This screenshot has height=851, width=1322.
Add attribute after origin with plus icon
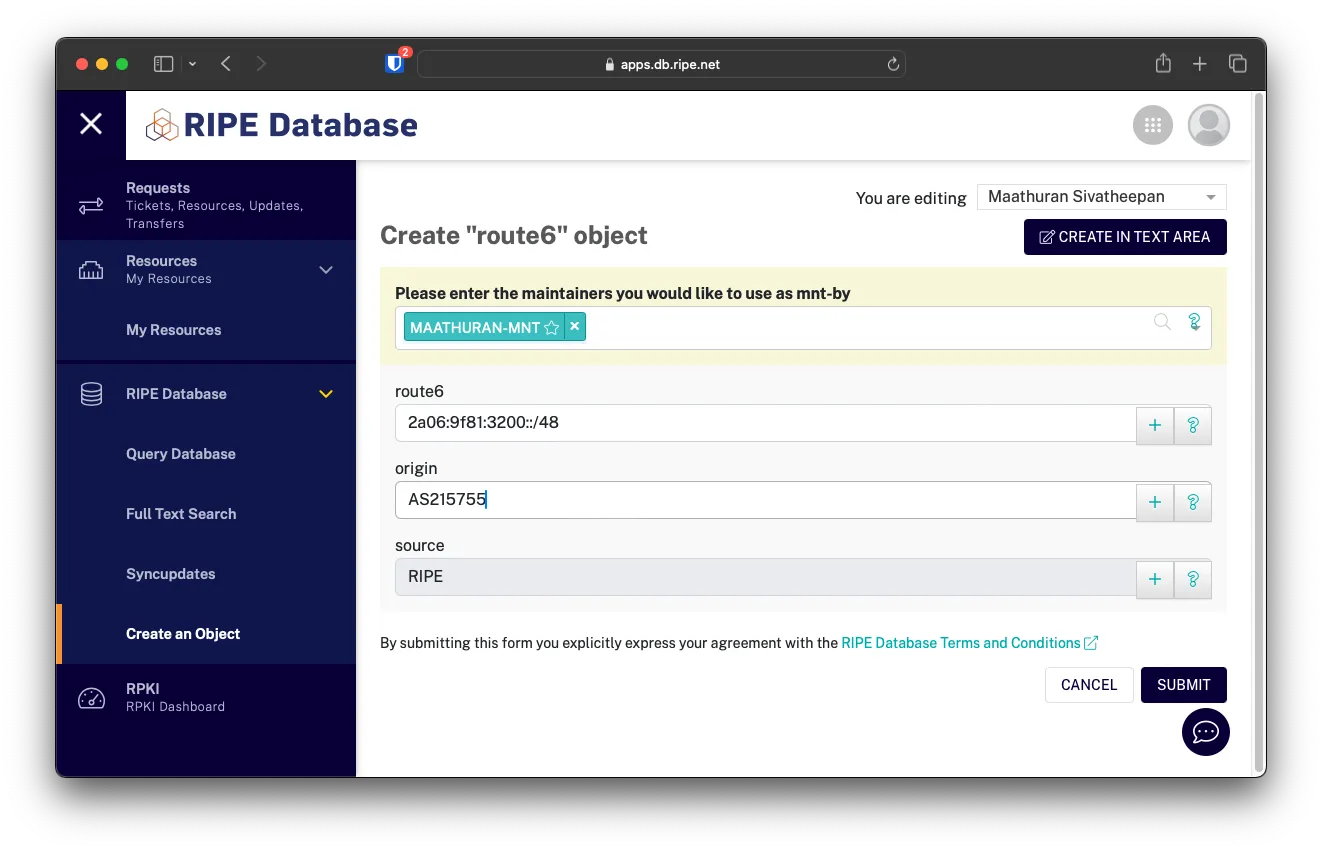[x=1155, y=502]
